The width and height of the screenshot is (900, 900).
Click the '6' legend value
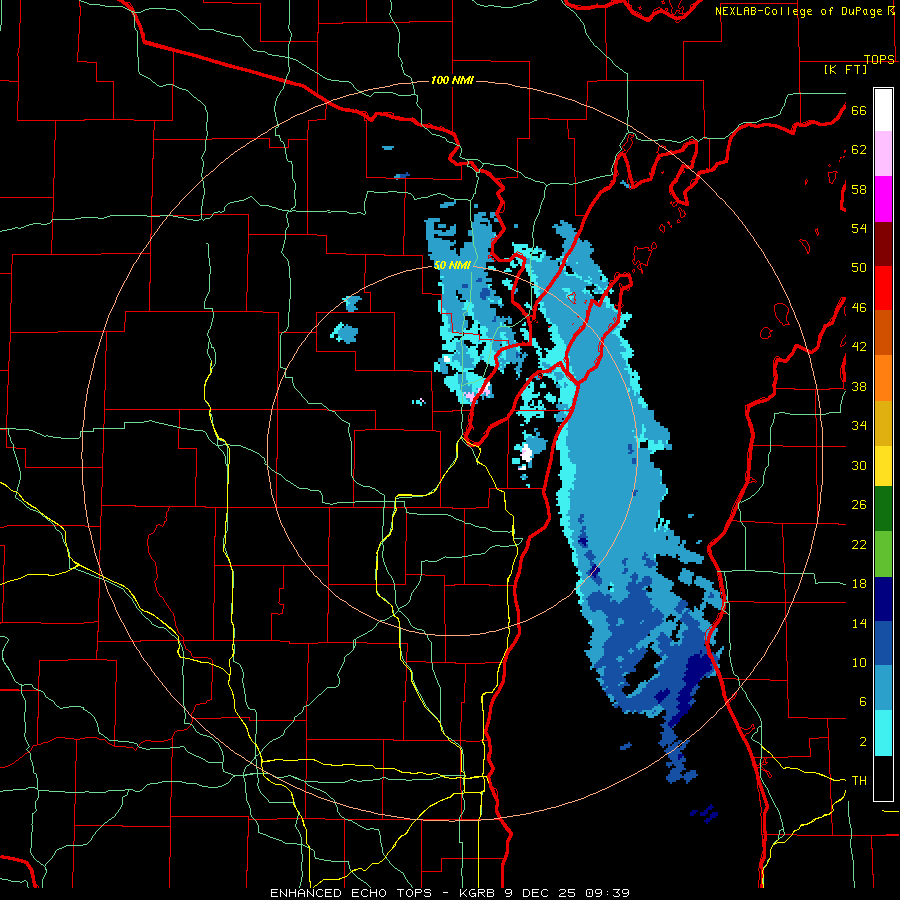point(863,702)
